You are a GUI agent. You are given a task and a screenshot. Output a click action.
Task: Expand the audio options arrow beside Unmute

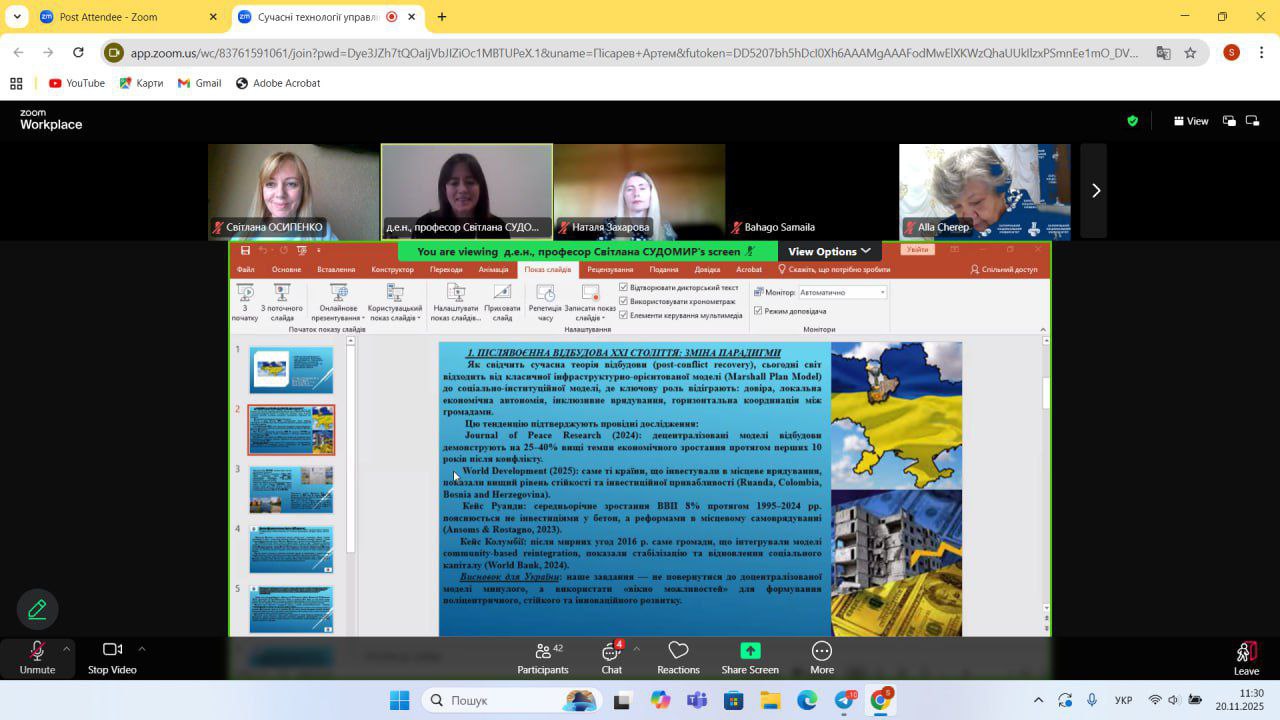(67, 648)
